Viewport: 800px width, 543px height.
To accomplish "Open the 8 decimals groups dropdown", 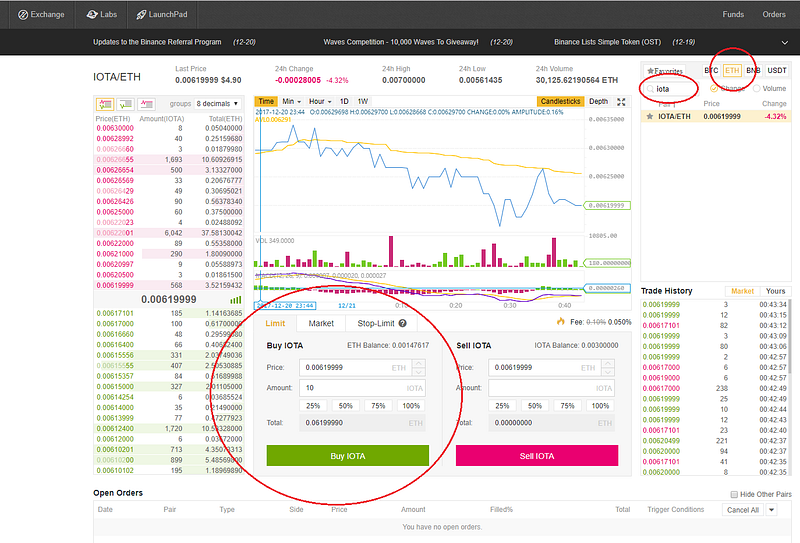I will (x=218, y=104).
